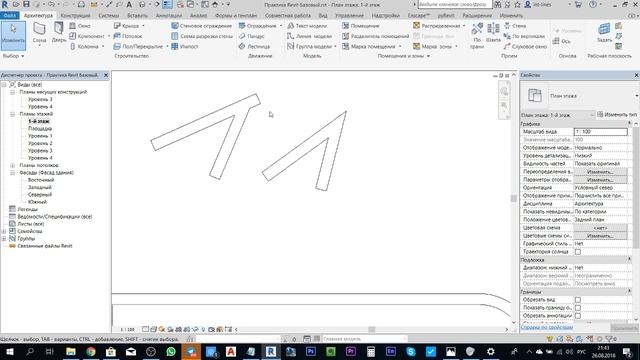The width and height of the screenshot is (640, 360).
Task: Expand the Группы tree node
Action: tap(4, 238)
